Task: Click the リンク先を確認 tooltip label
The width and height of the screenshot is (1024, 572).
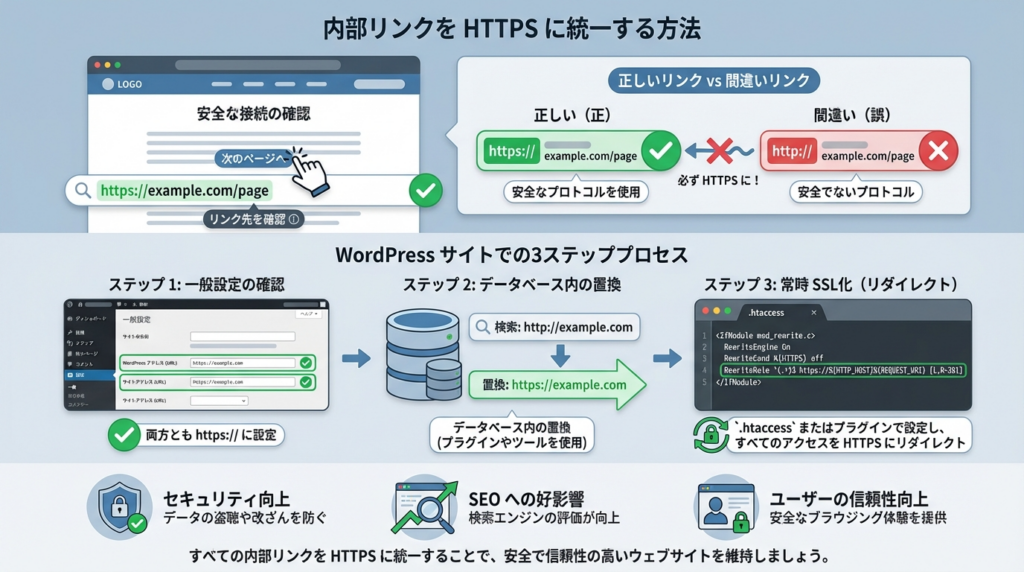Action: 254,219
